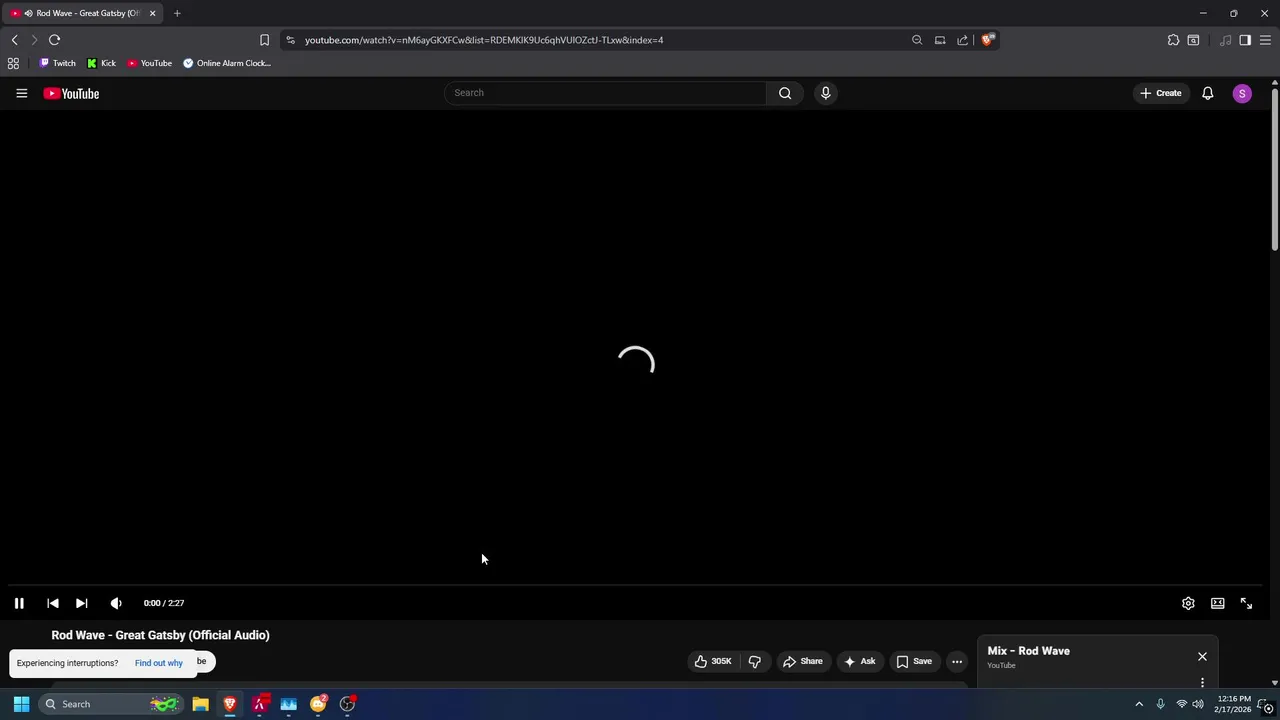The image size is (1280, 720).
Task: Dislike the Great Gatsby video
Action: click(x=755, y=661)
